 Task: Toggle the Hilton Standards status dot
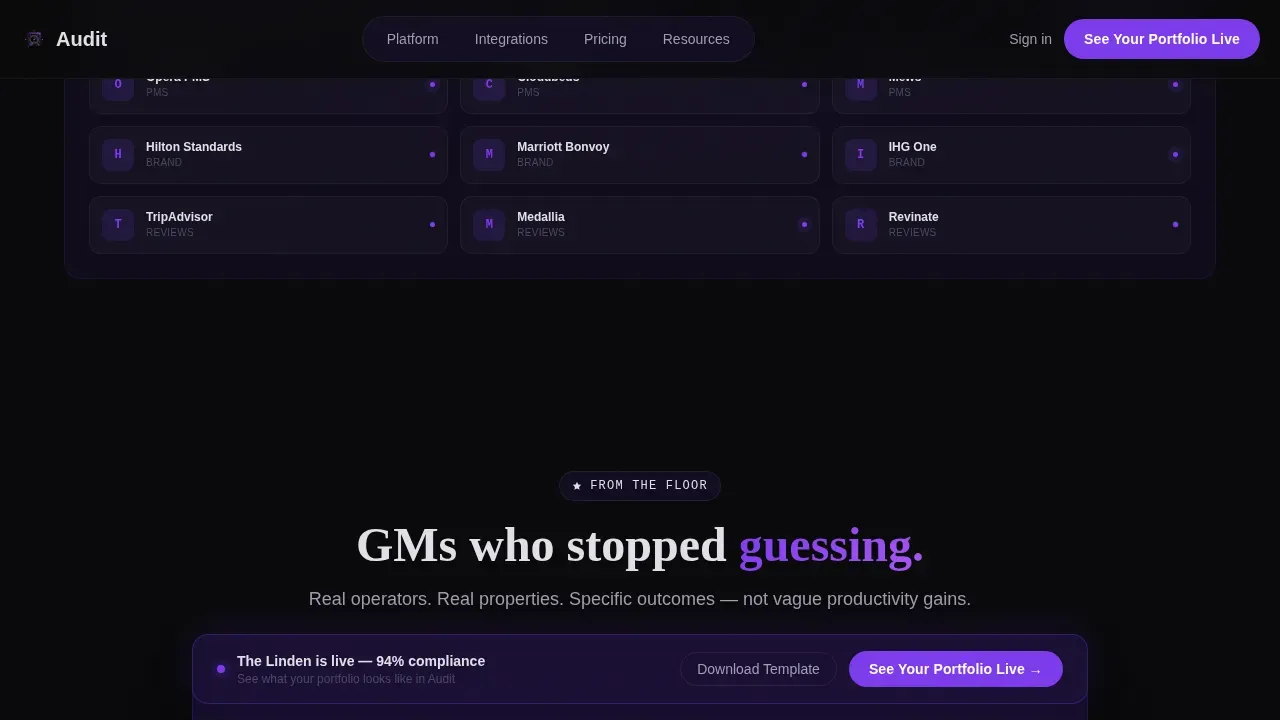click(432, 155)
